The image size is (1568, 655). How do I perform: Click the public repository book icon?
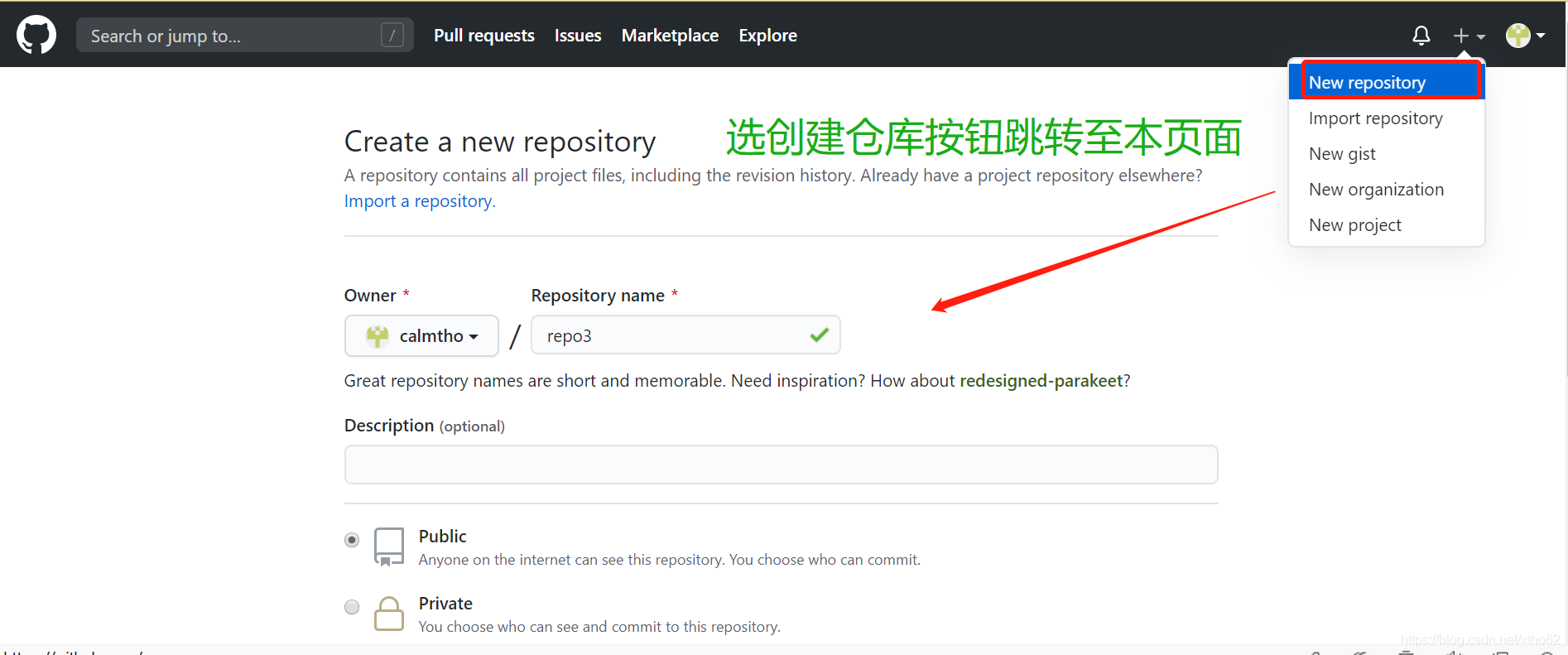click(388, 547)
